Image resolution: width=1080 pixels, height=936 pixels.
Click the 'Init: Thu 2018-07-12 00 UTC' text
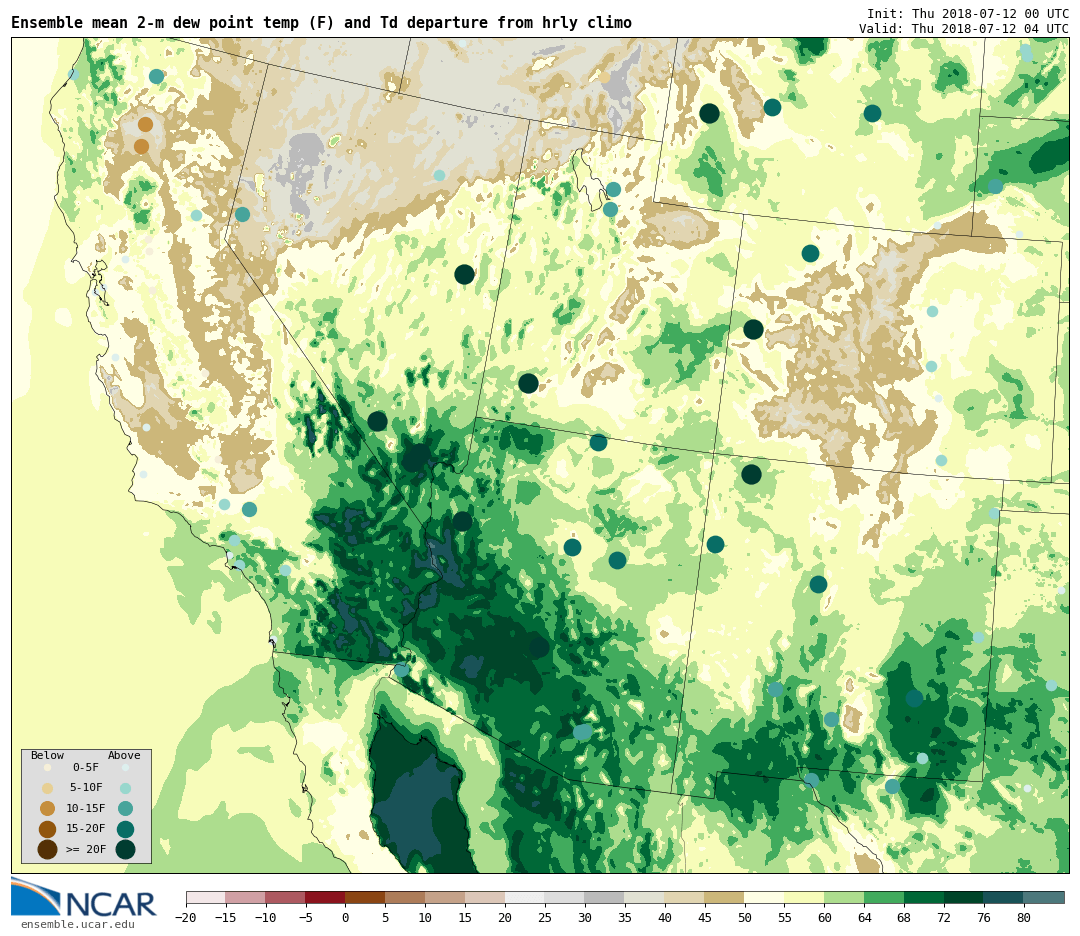coord(967,14)
